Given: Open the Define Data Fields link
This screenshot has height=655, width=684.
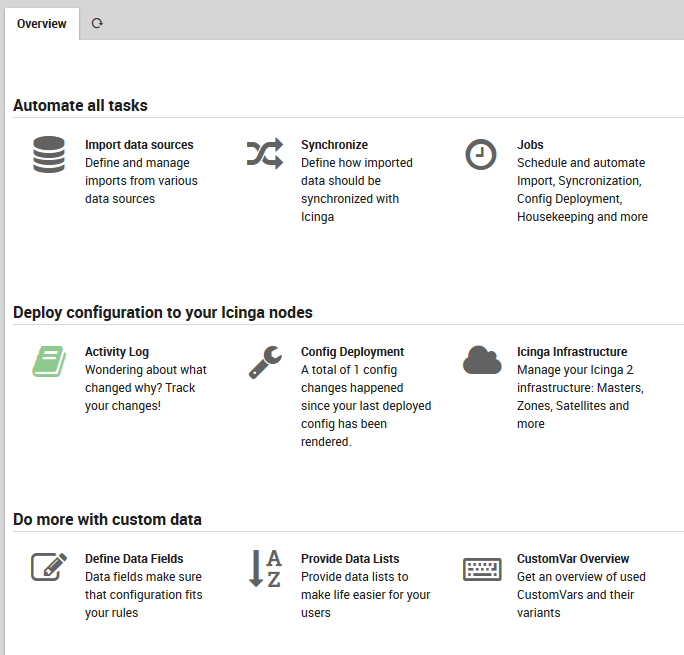Looking at the screenshot, I should (134, 559).
